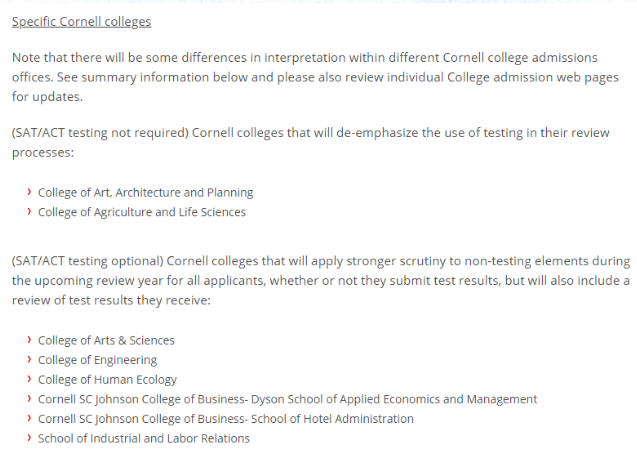Click red chevron beside Industrial and Labor Relations
Viewport: 637px width, 453px height.
coord(29,438)
